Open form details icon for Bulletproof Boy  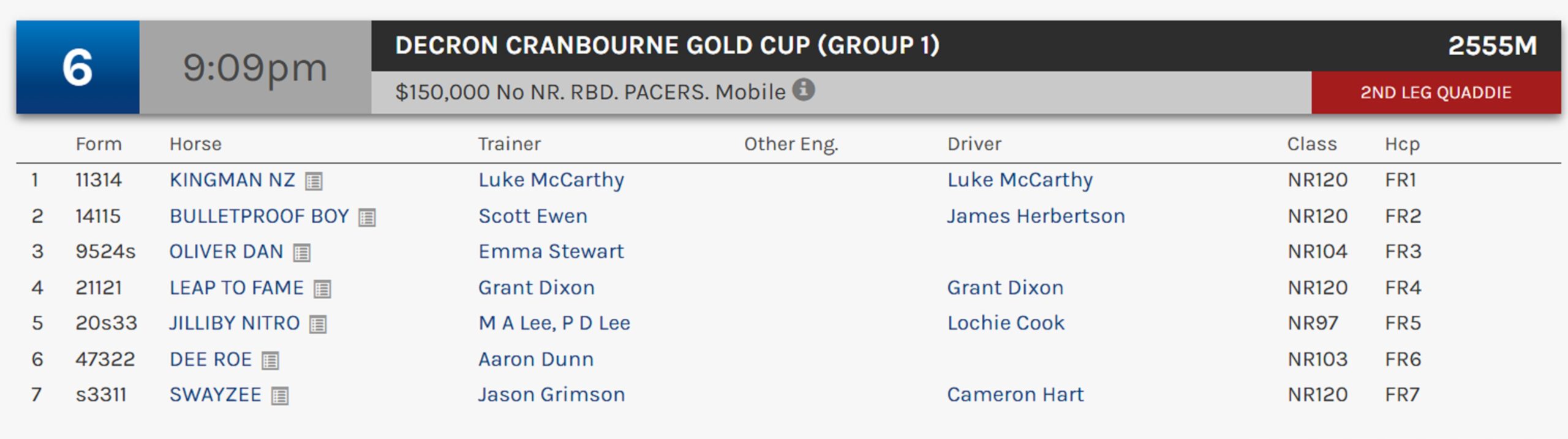[367, 217]
